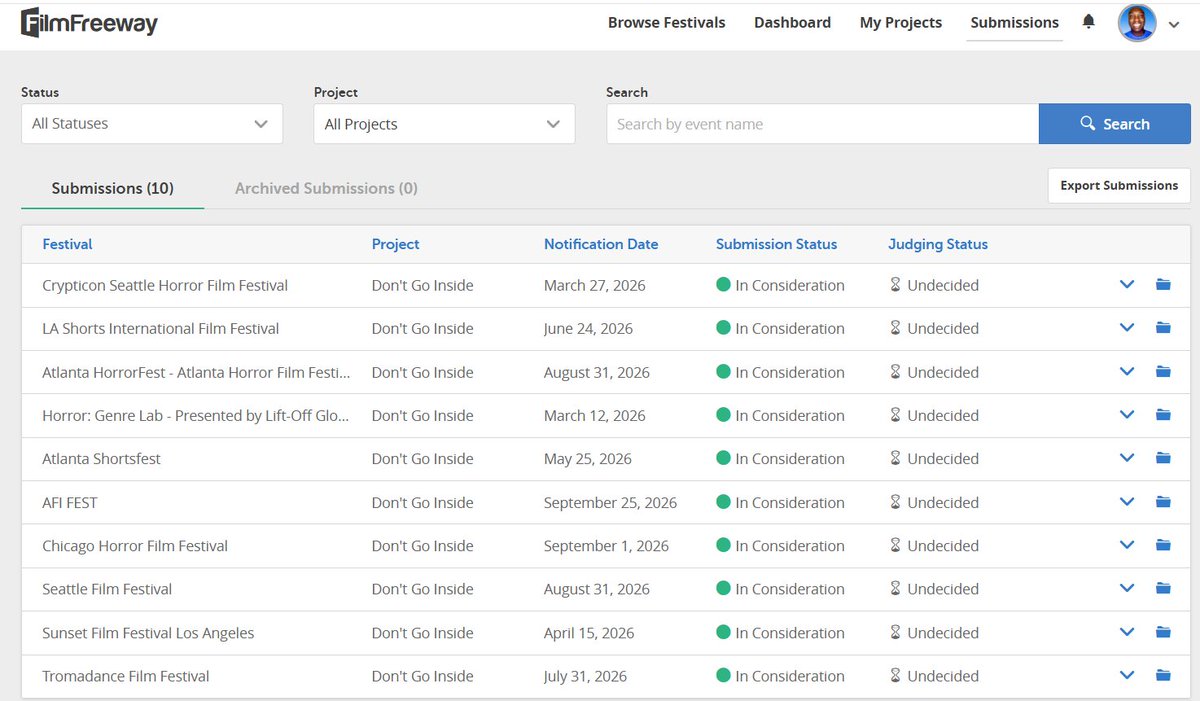Open LA Shorts International Film Festival link
Viewport: 1200px width, 701px height.
coord(161,328)
